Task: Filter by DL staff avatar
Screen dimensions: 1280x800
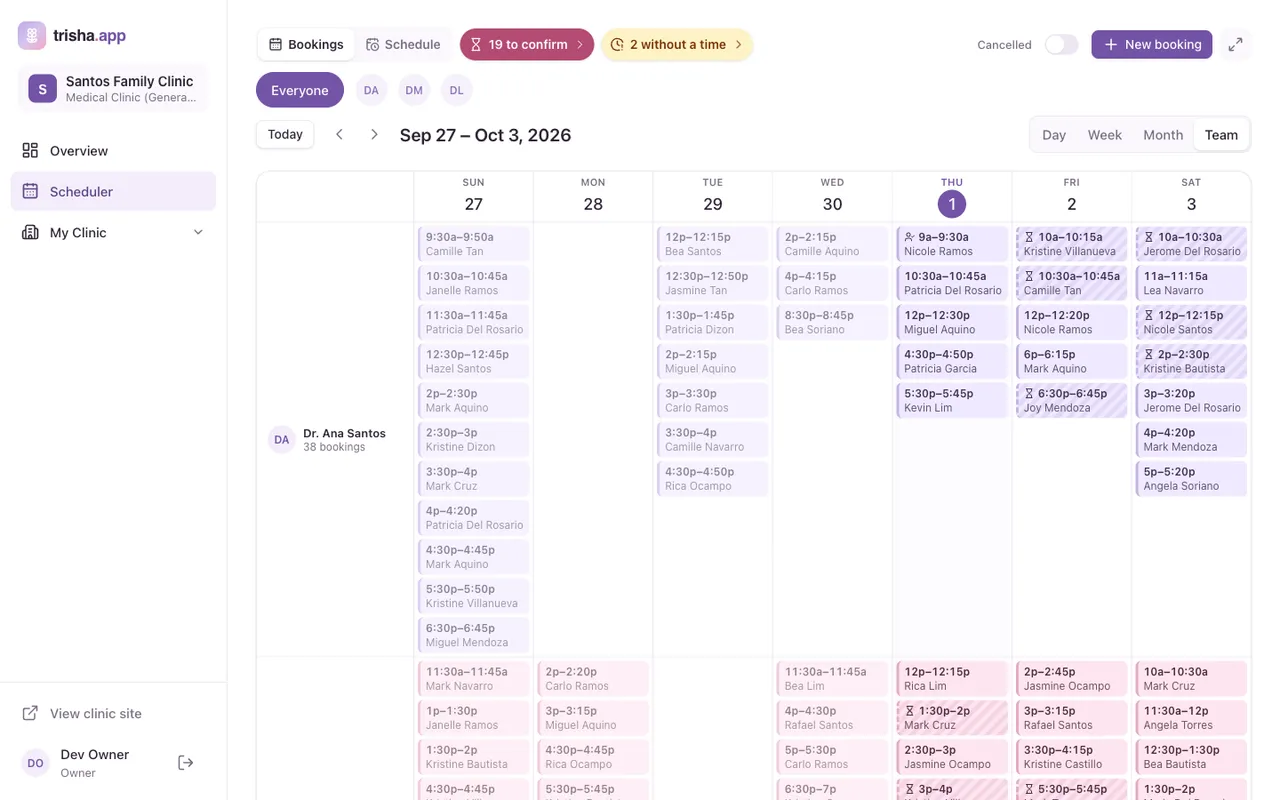Action: click(456, 90)
